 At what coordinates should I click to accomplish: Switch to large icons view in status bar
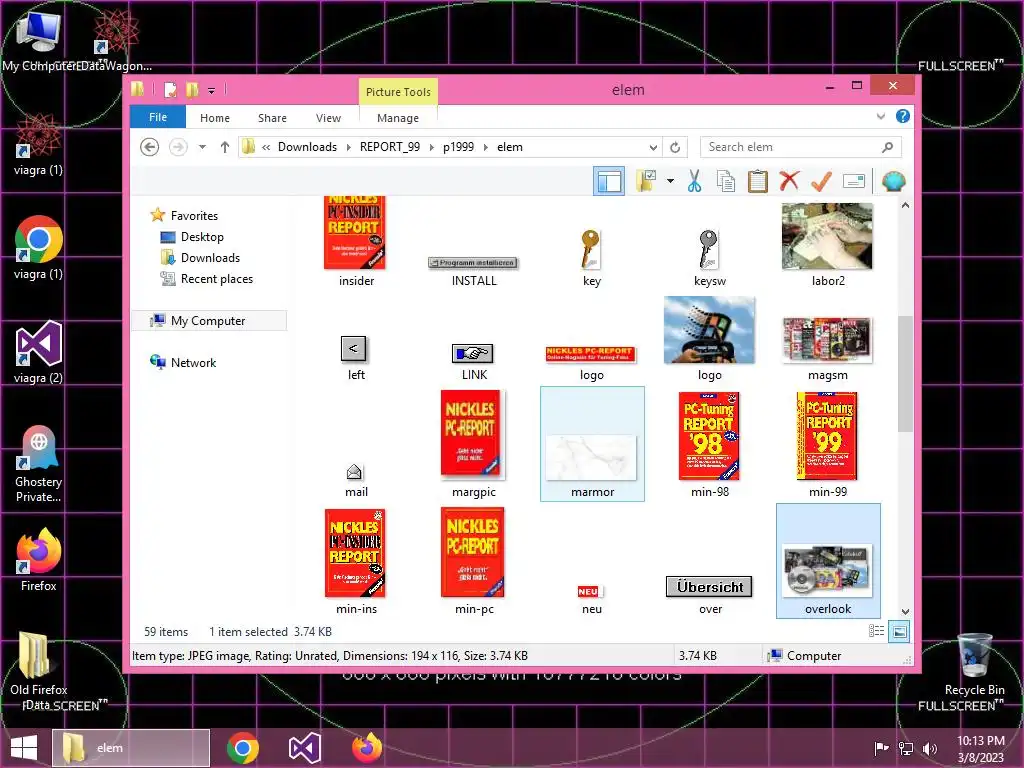899,631
